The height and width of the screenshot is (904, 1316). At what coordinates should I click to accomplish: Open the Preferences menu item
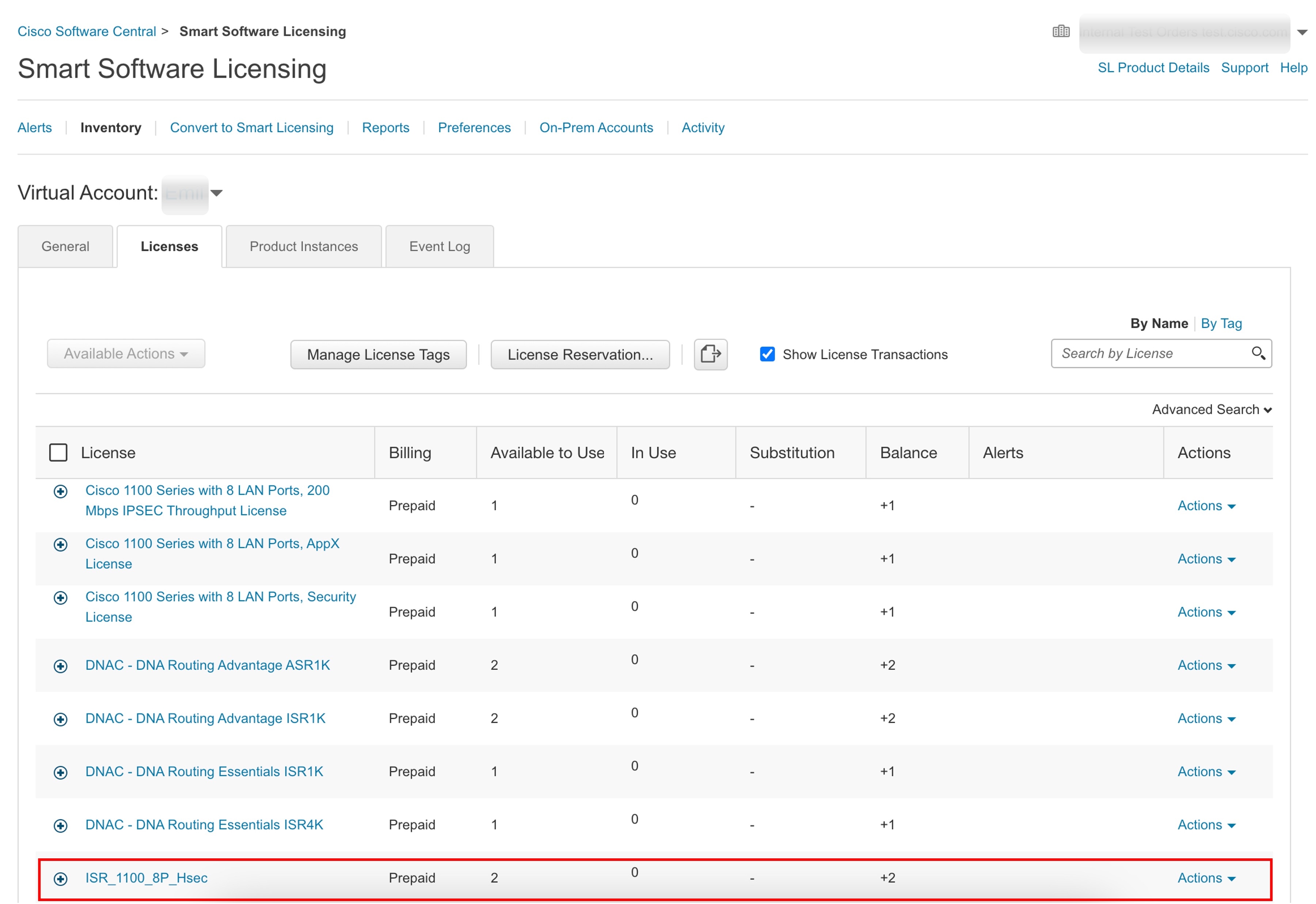click(x=474, y=127)
